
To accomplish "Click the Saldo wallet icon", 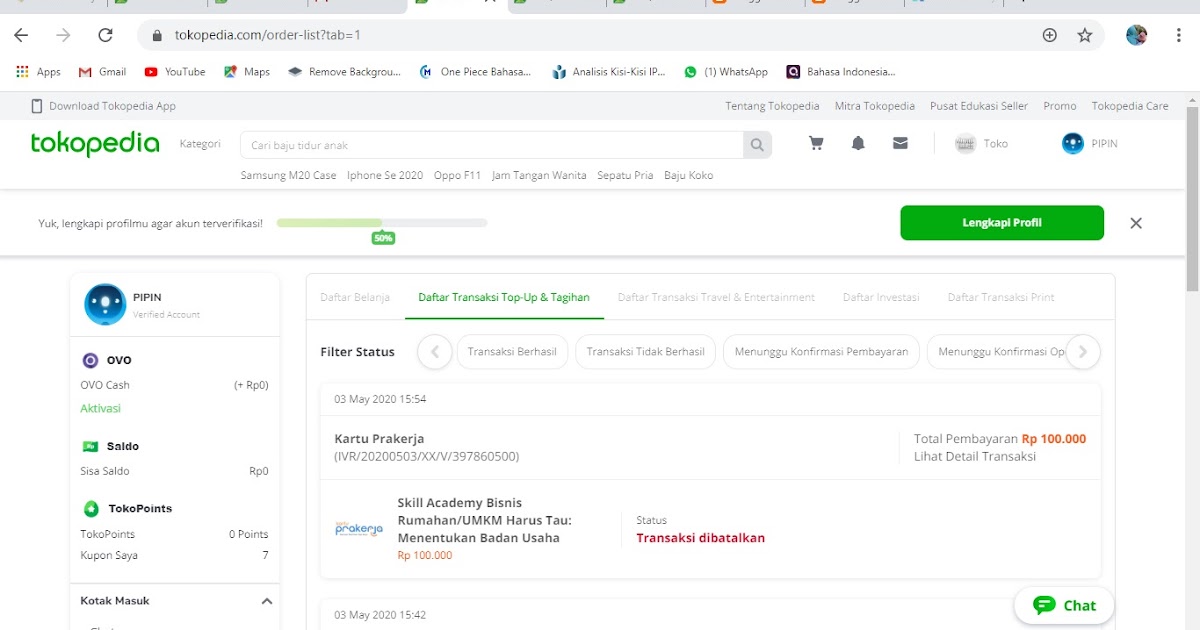I will pos(90,447).
